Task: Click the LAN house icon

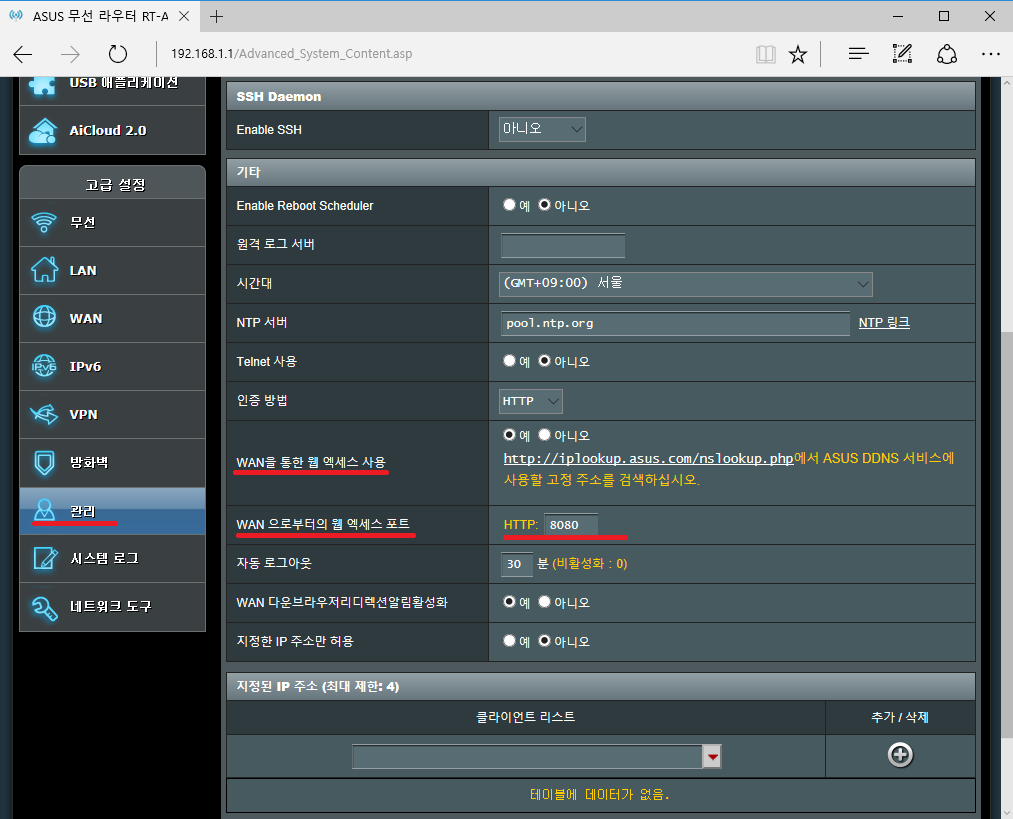Action: tap(44, 270)
